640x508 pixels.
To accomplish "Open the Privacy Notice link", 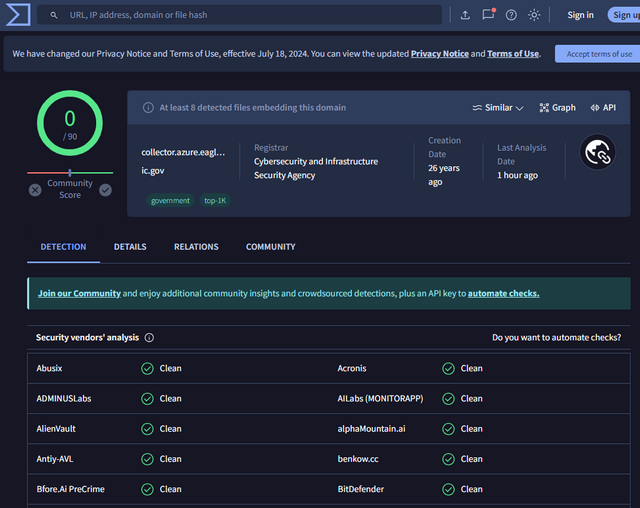I will [x=440, y=54].
